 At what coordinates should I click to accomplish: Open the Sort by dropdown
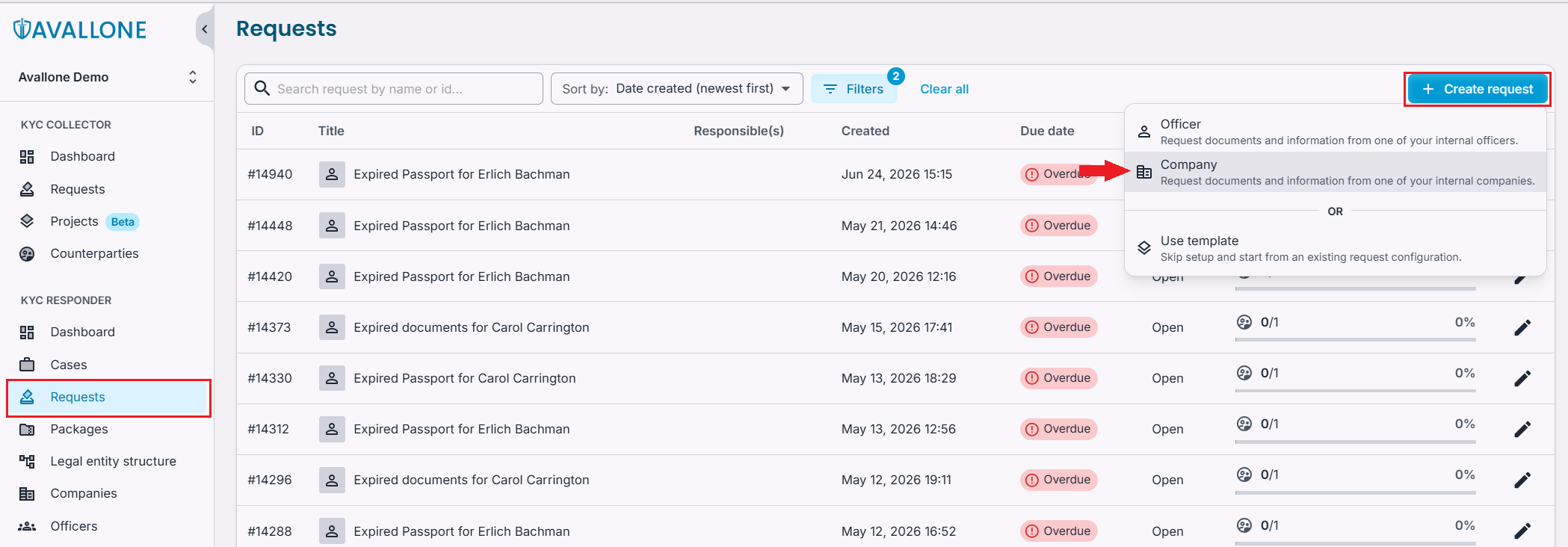[x=677, y=88]
